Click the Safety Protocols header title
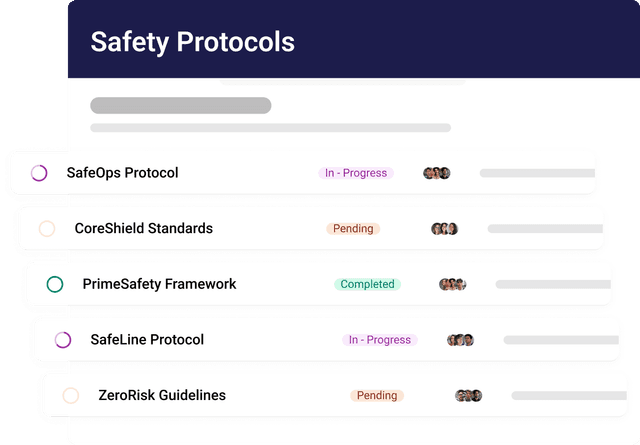The image size is (640, 445). click(x=192, y=42)
